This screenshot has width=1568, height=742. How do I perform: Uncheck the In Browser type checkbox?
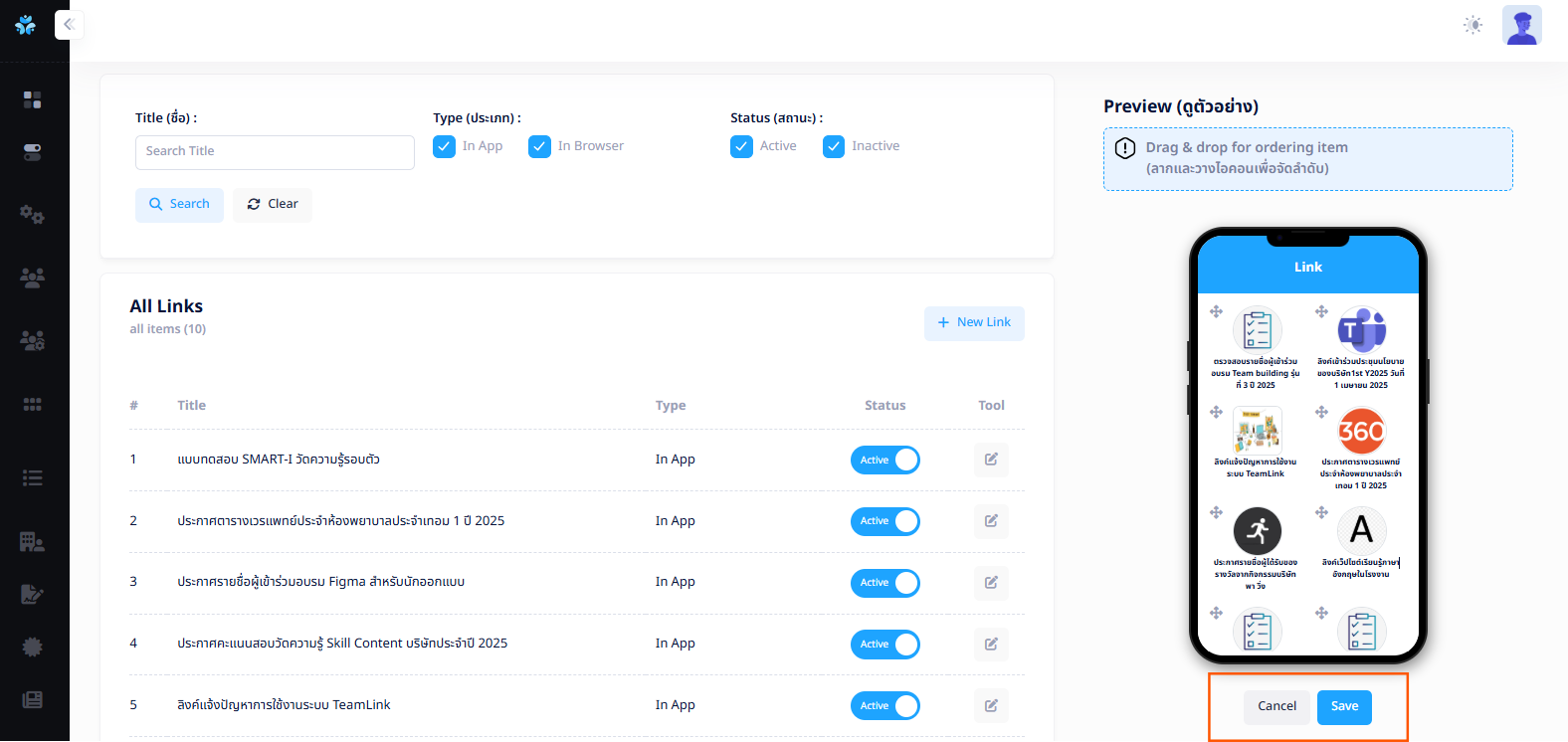coord(539,147)
